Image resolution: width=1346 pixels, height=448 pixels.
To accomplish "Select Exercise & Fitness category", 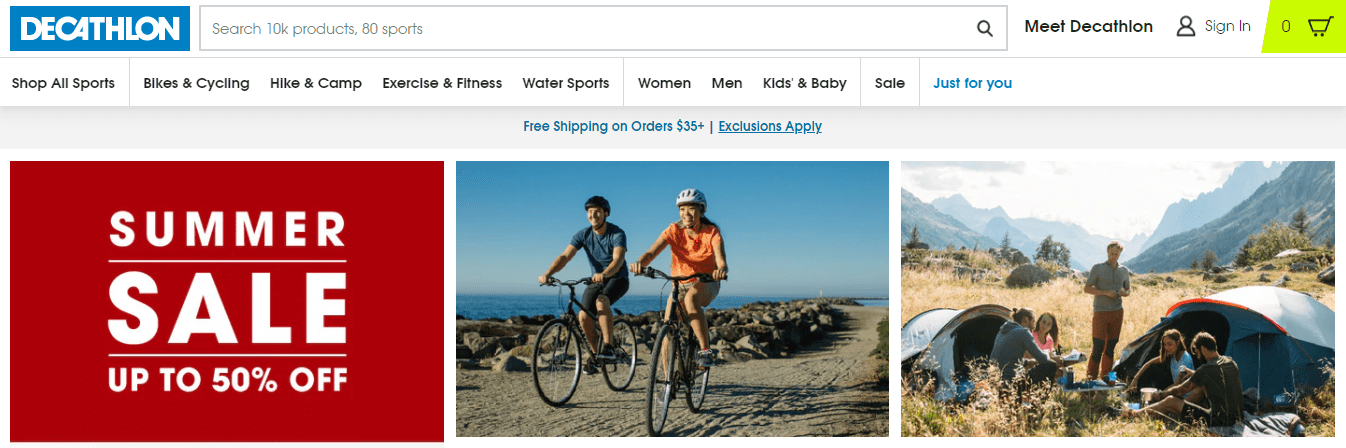I will click(x=442, y=83).
